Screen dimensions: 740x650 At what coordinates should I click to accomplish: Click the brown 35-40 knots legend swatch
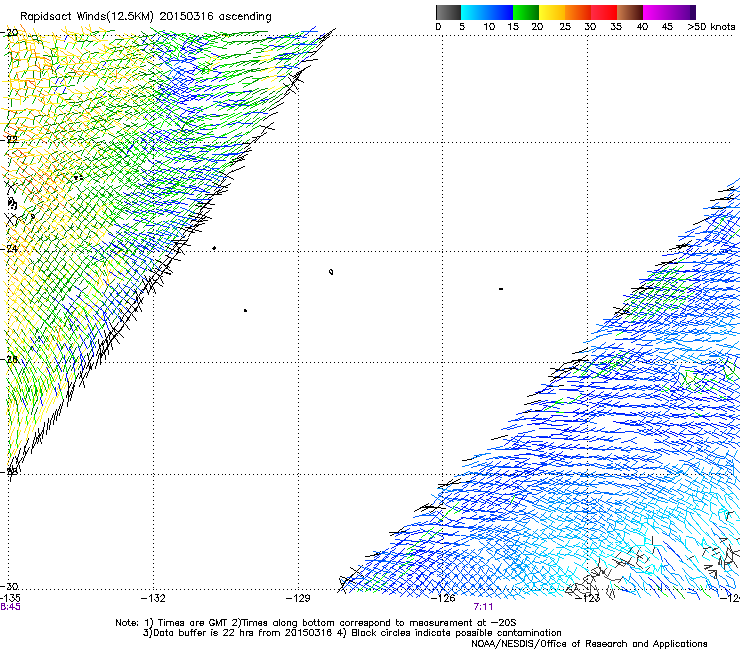pos(630,12)
